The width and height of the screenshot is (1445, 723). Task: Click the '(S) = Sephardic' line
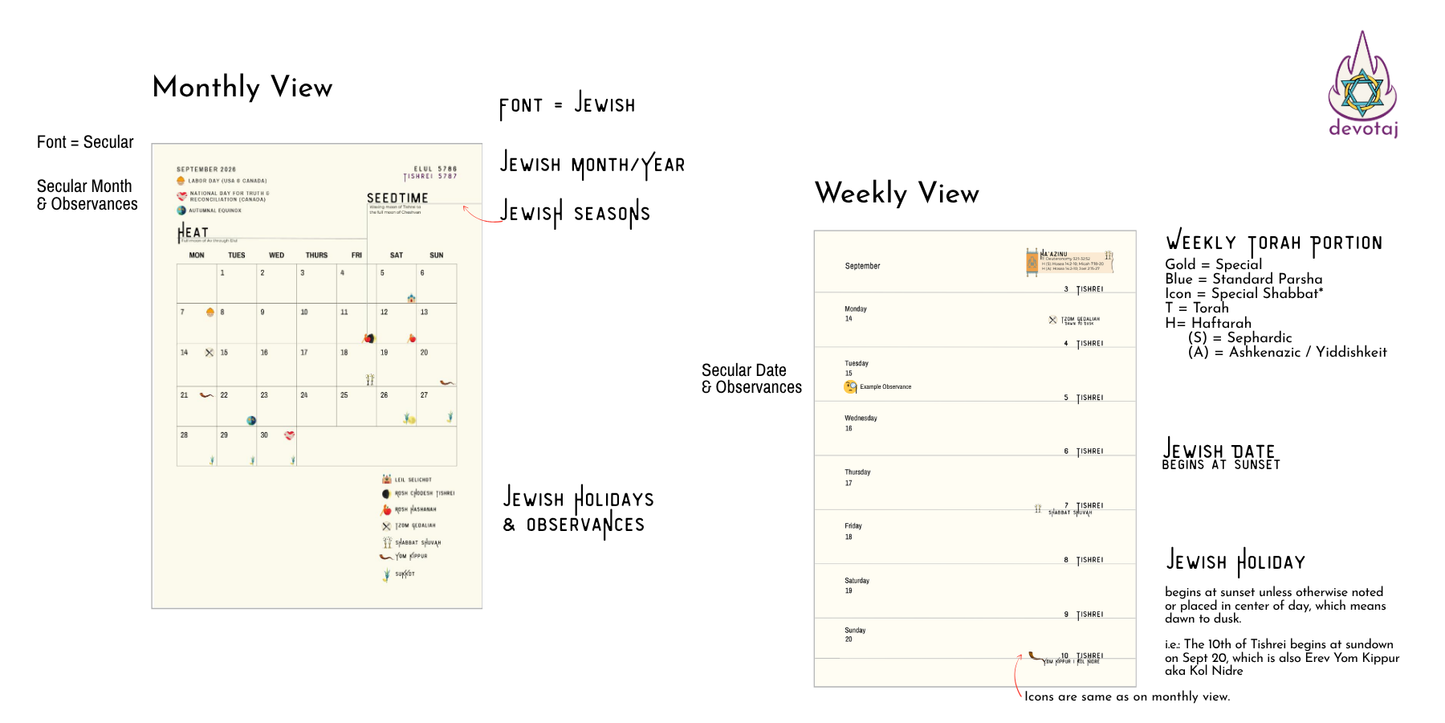click(x=1240, y=337)
